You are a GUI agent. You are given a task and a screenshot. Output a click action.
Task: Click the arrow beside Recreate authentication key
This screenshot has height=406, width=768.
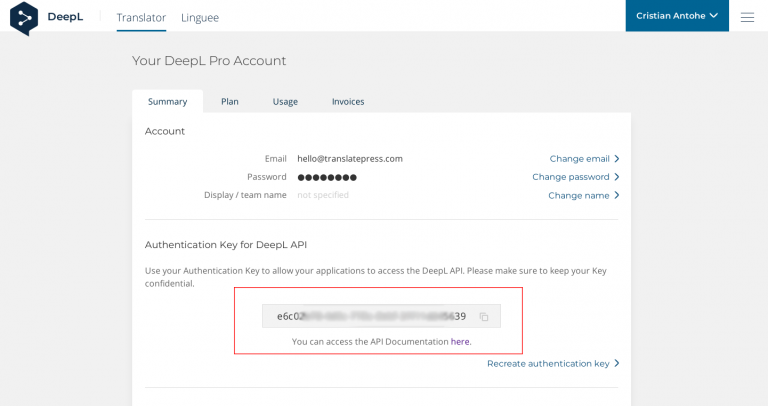617,364
